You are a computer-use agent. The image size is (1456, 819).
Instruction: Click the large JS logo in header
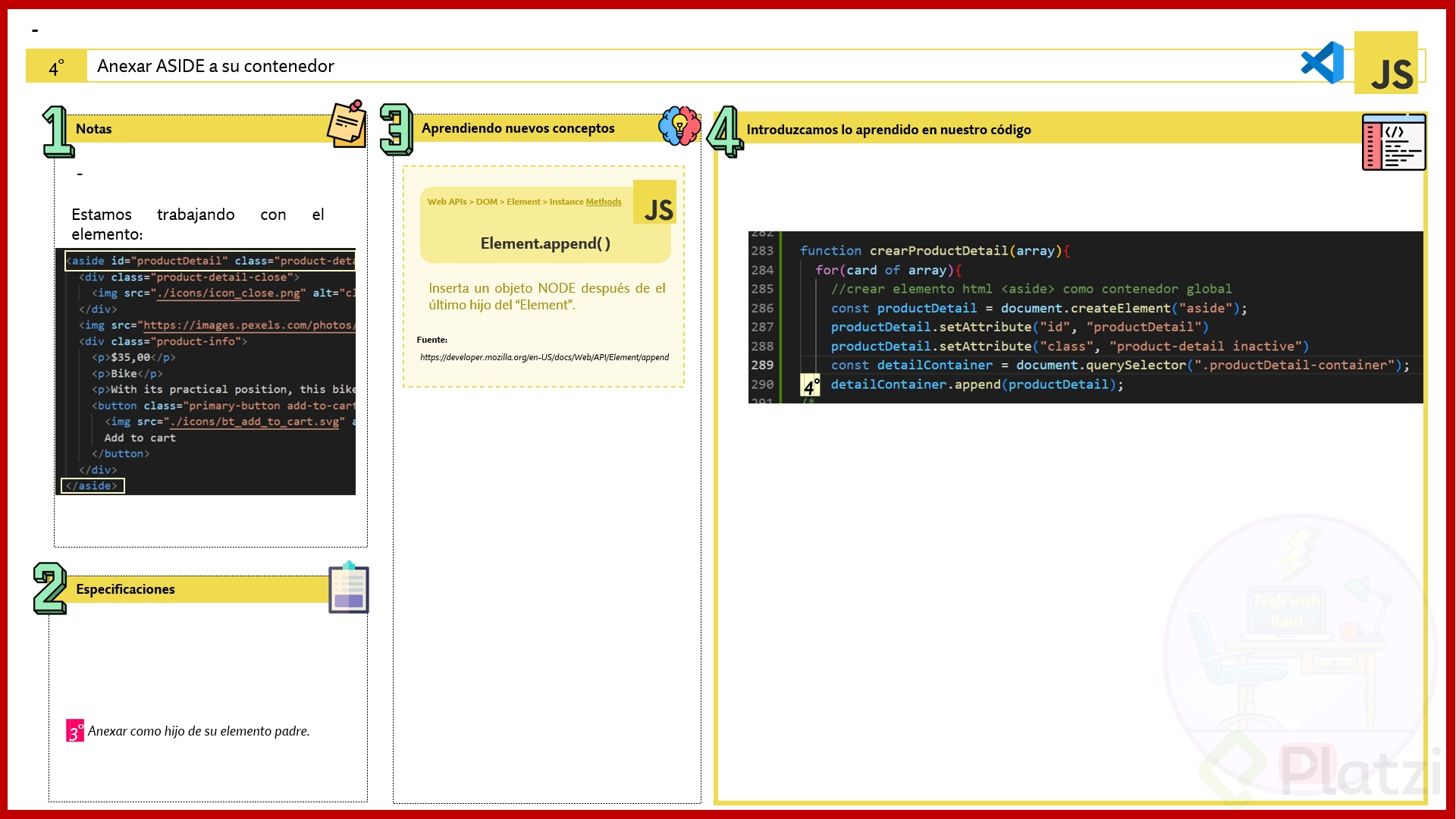pyautogui.click(x=1386, y=63)
